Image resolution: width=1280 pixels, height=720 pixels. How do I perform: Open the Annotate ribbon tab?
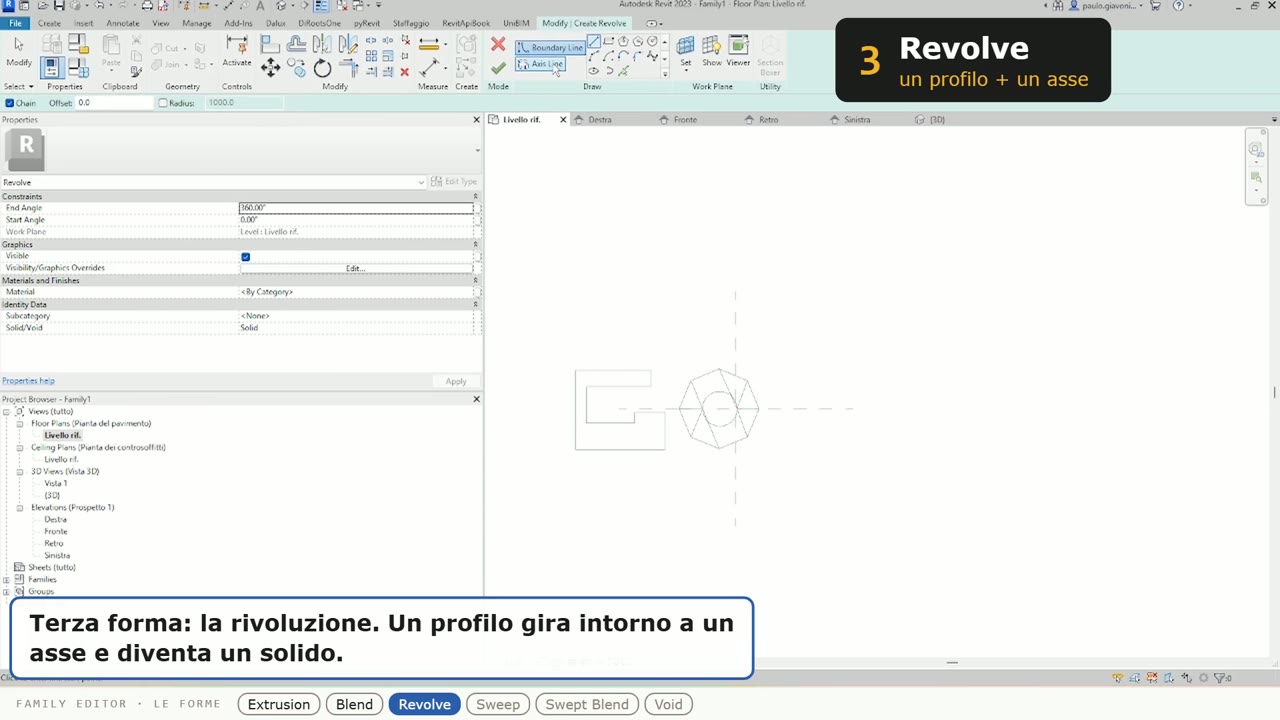tap(123, 23)
